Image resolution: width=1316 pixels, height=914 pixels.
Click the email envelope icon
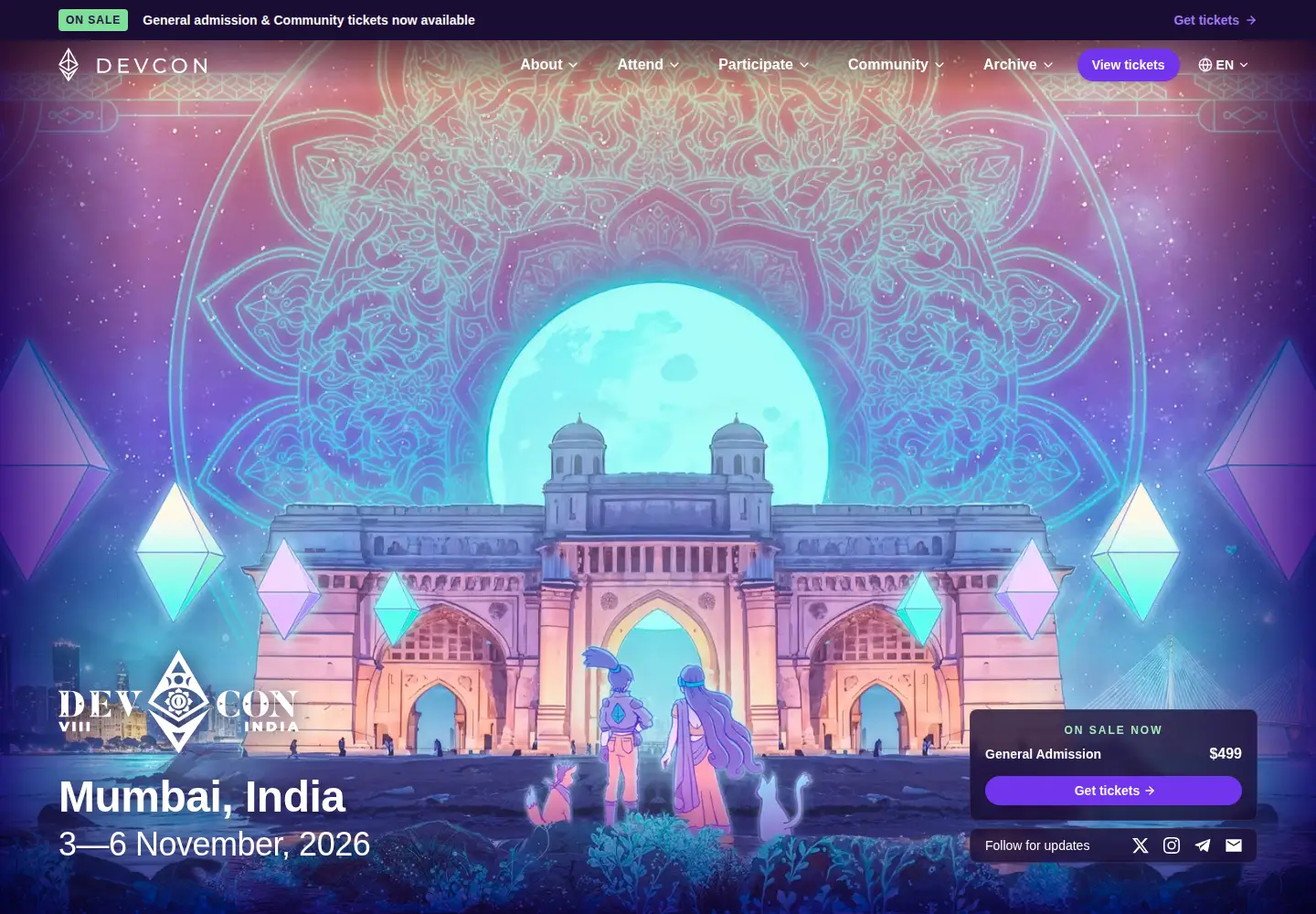pos(1234,845)
